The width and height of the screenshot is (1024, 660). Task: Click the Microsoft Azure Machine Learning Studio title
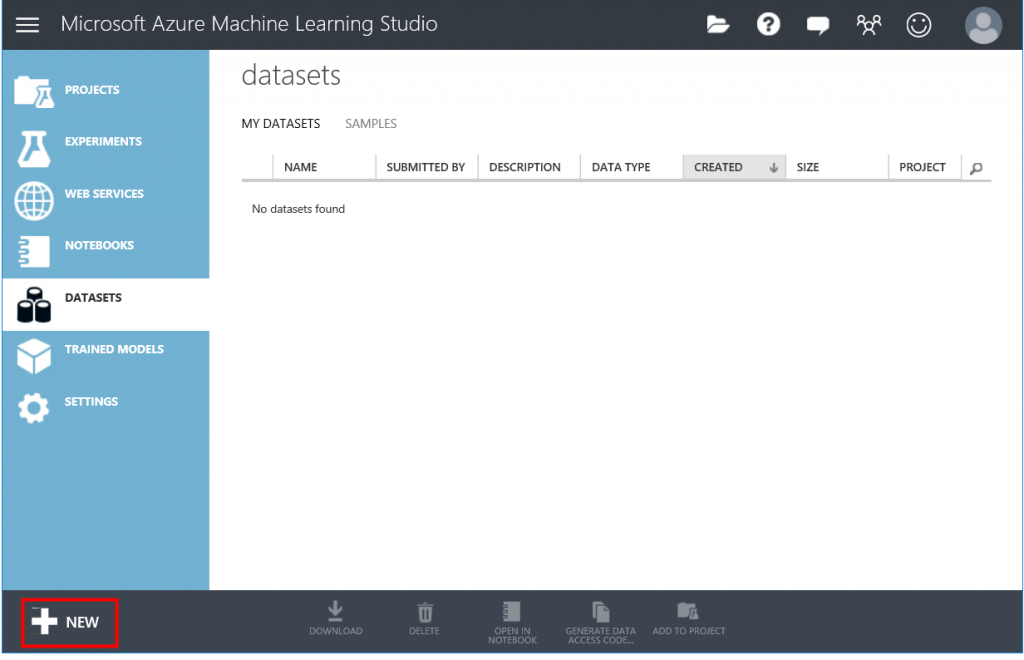coord(249,24)
